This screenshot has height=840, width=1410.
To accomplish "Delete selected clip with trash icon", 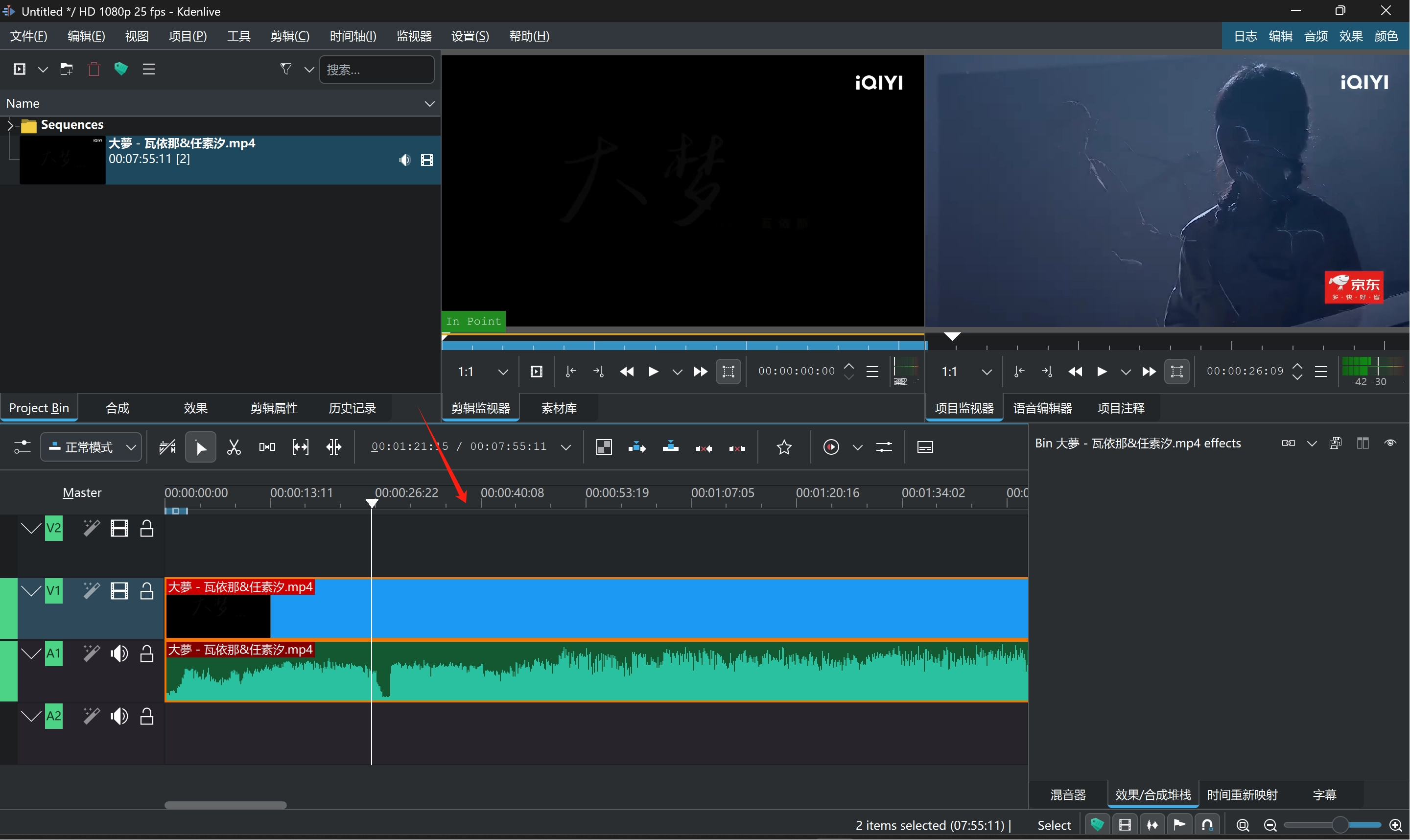I will click(94, 69).
